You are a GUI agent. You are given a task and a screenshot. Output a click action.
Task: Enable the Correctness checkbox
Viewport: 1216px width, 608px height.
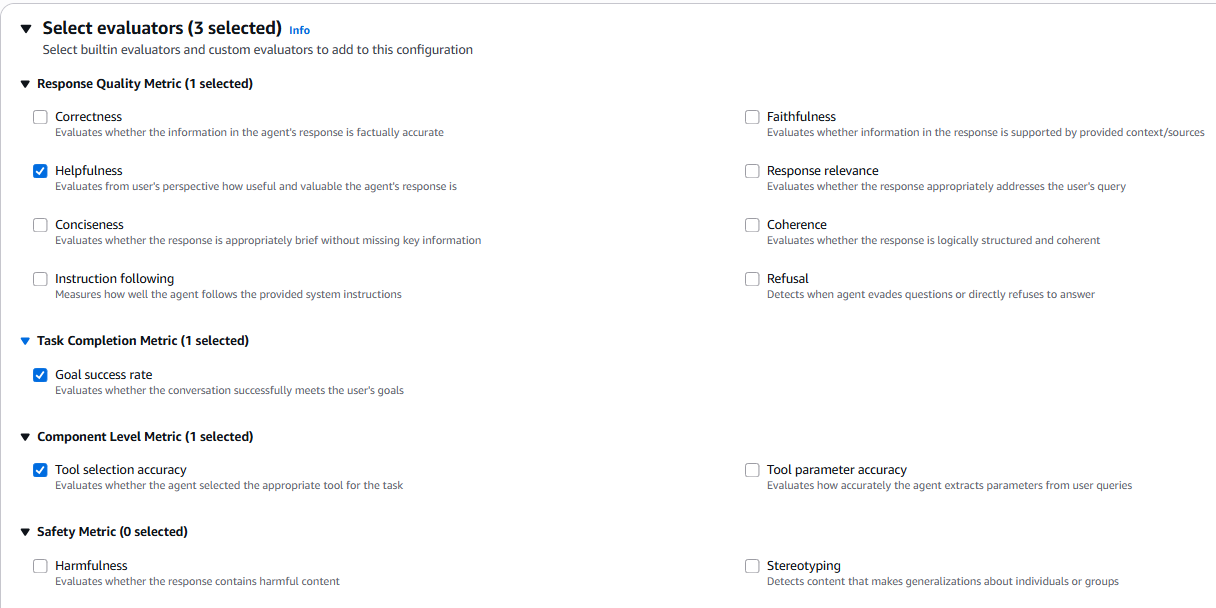(x=40, y=117)
